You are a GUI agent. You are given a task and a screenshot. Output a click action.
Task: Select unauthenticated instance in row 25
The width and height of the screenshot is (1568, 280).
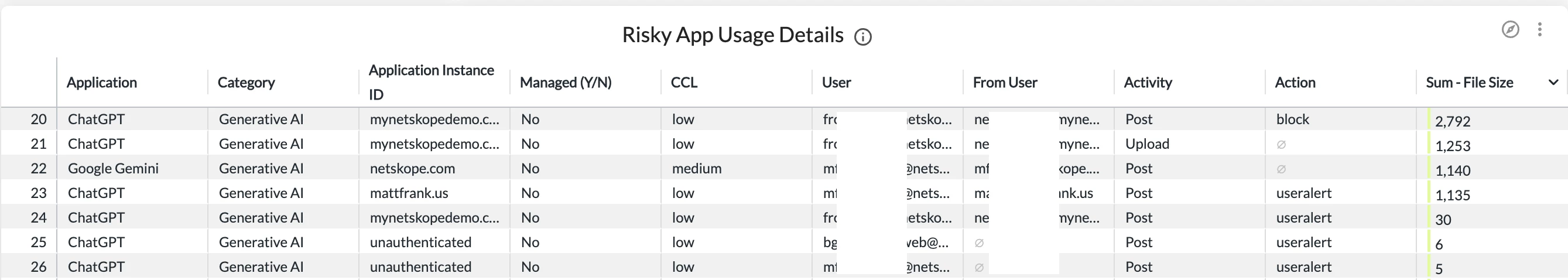420,243
